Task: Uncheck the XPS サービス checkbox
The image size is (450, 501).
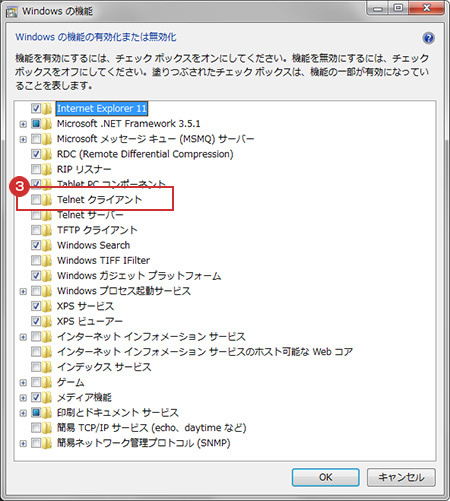Action: point(36,306)
